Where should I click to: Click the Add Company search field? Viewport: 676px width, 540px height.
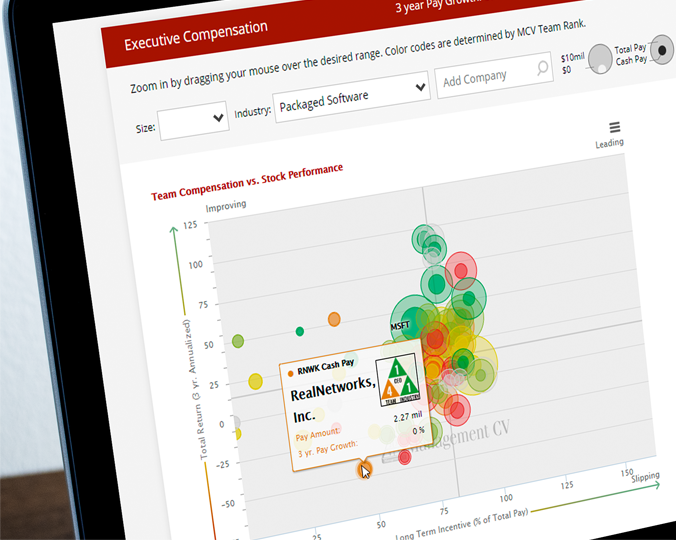coord(494,76)
